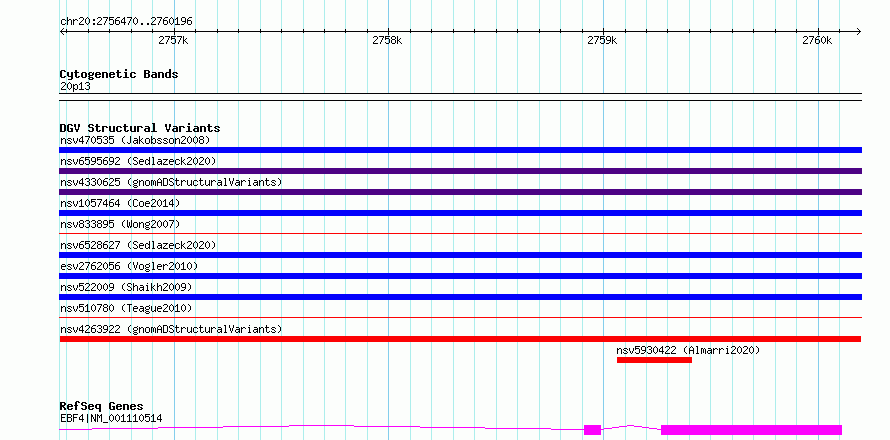The width and height of the screenshot is (890, 440).
Task: Click the RefSeq Genes track title
Action: [102, 407]
